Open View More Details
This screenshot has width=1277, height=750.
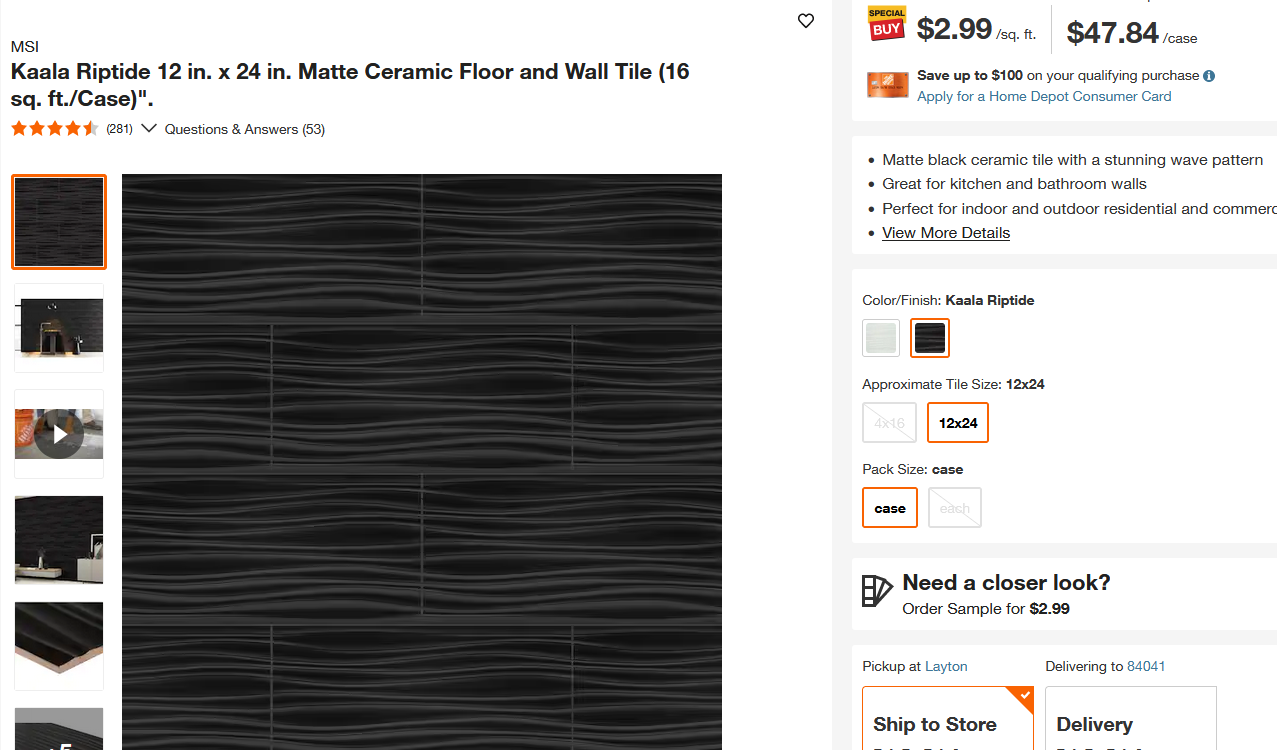point(945,232)
